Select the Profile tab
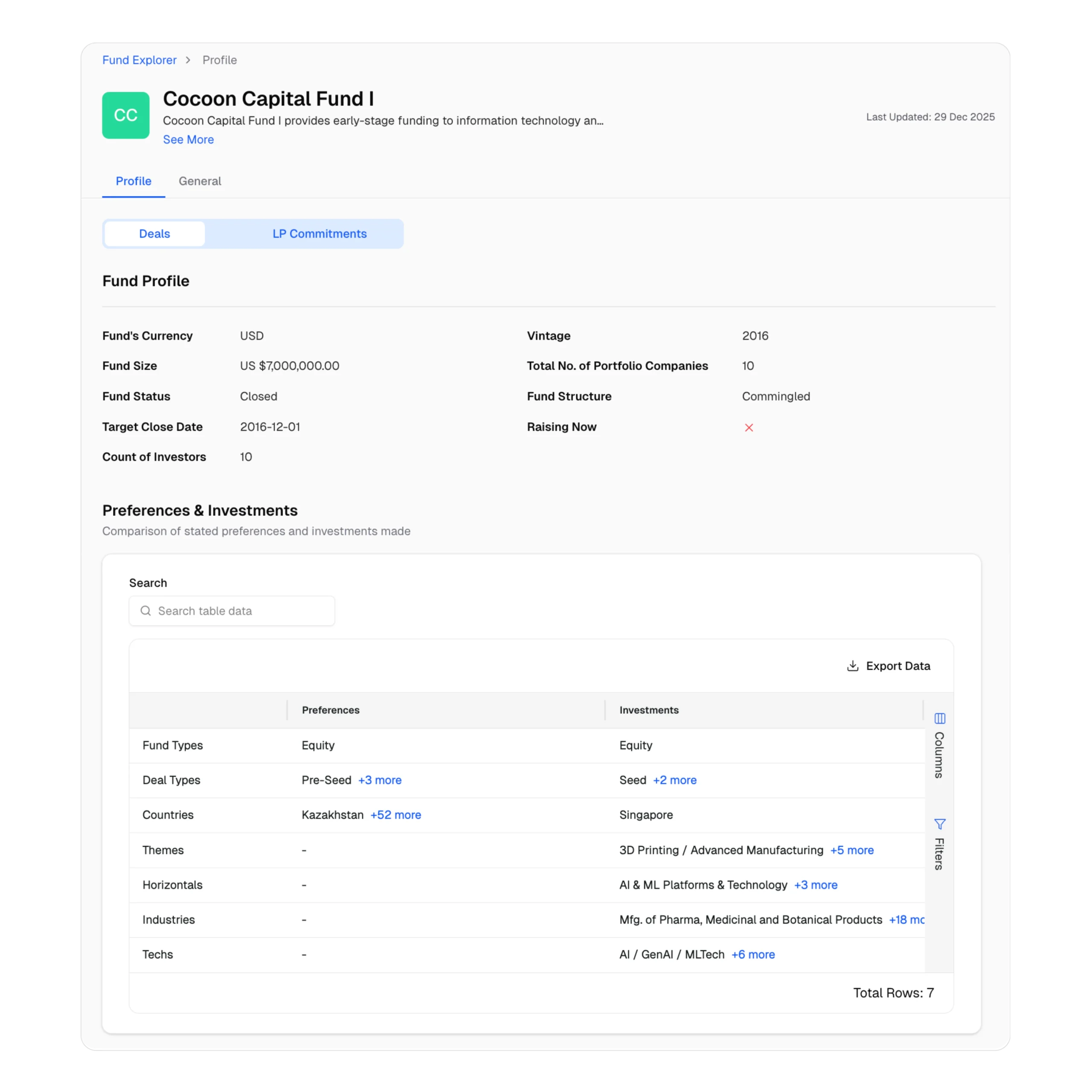The image size is (1092, 1092). [134, 181]
